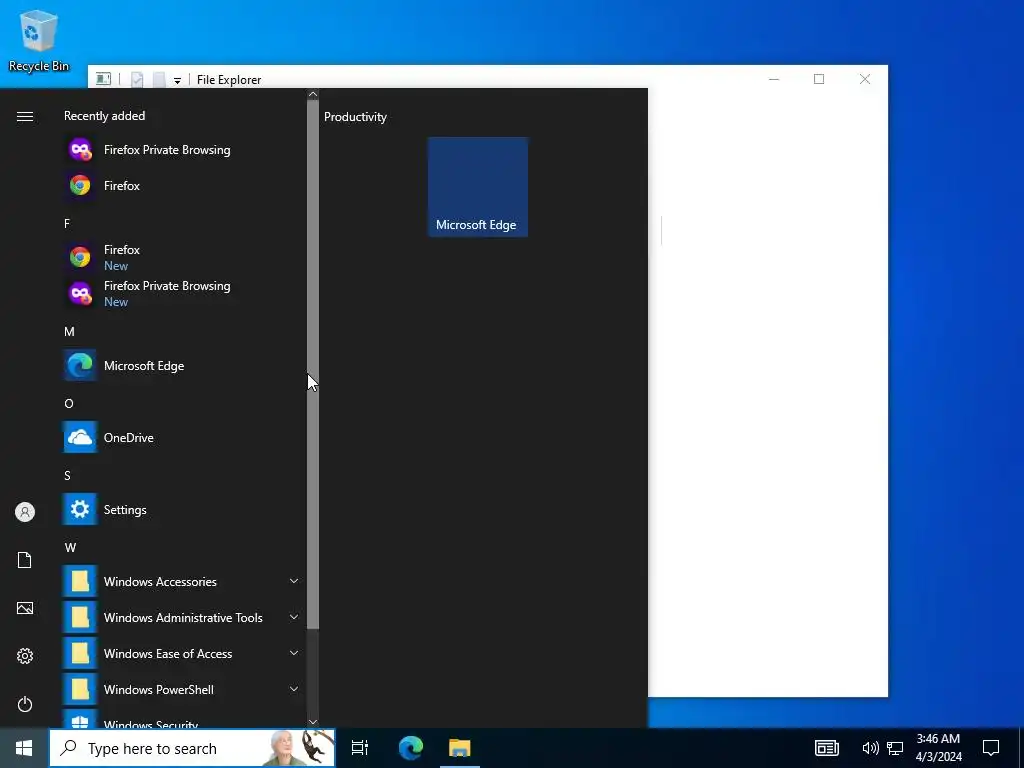This screenshot has height=768, width=1024.
Task: Open Settings gear in the Start sidebar
Action: [x=25, y=656]
